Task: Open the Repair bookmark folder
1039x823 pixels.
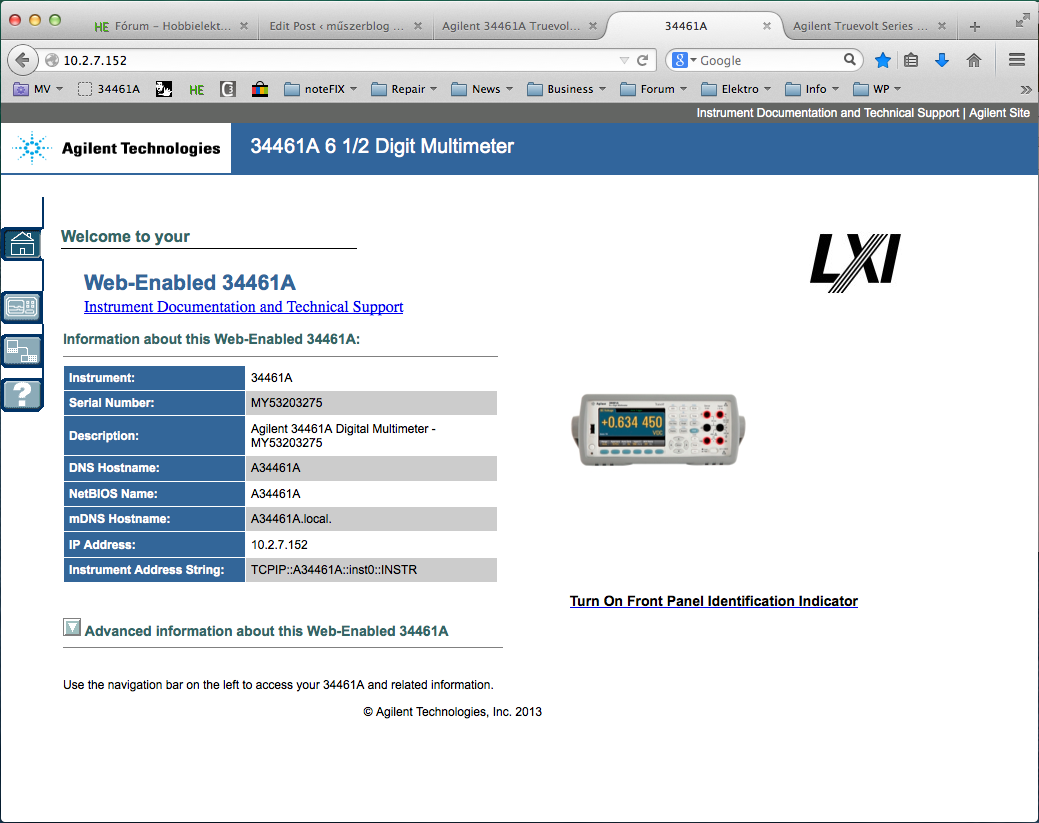Action: pos(404,89)
